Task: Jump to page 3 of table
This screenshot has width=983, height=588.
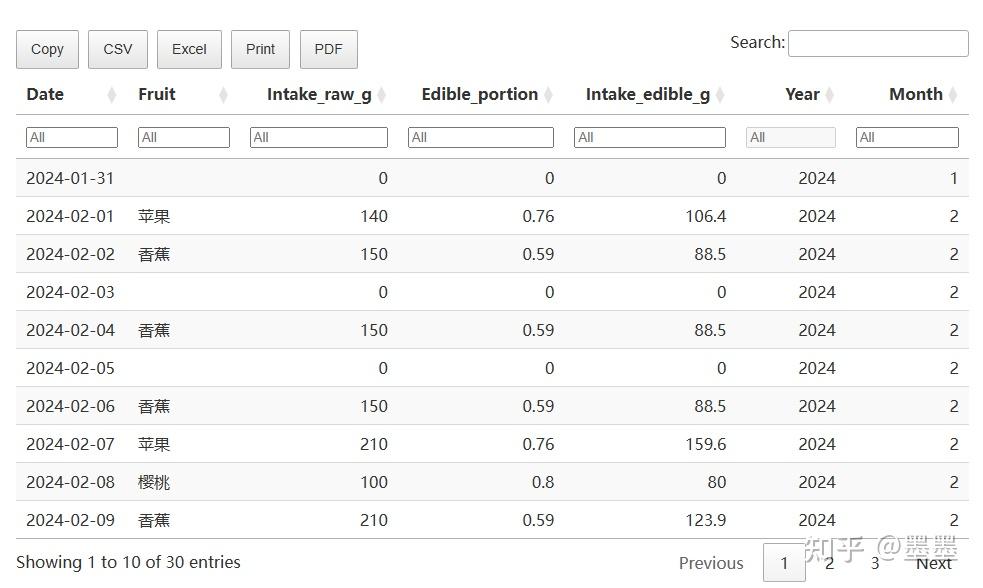Action: [x=875, y=563]
